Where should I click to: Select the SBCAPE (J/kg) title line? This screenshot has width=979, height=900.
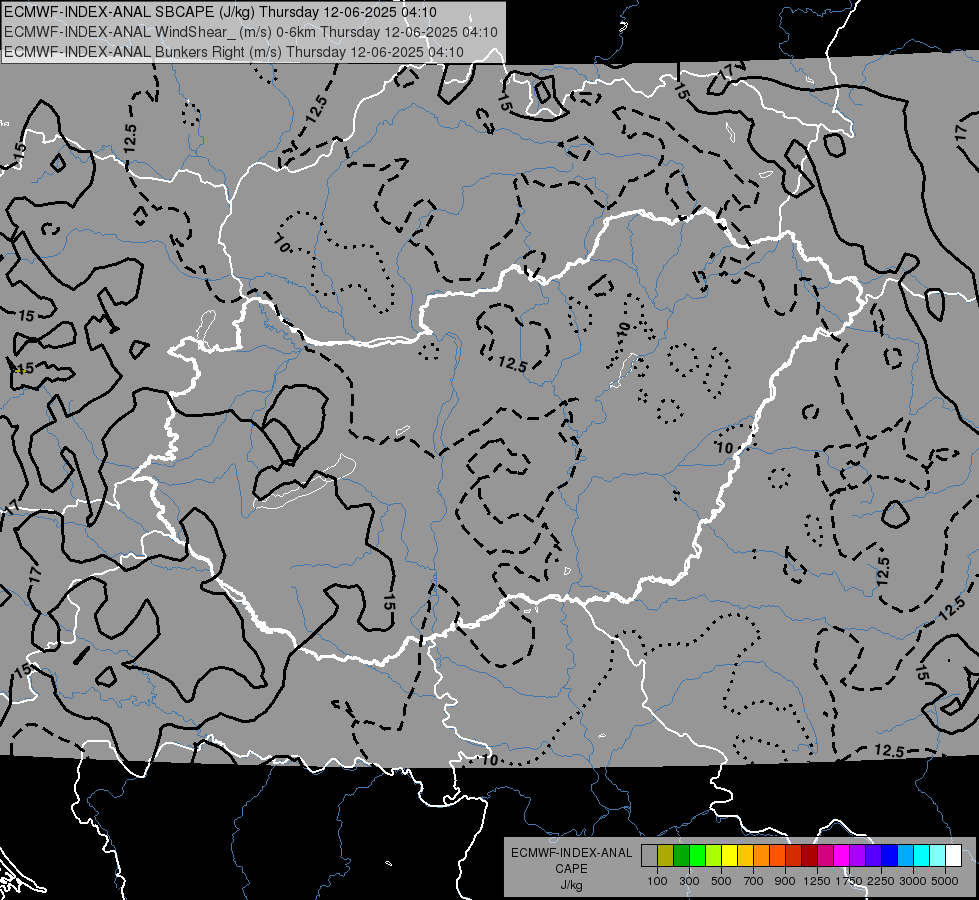[220, 12]
